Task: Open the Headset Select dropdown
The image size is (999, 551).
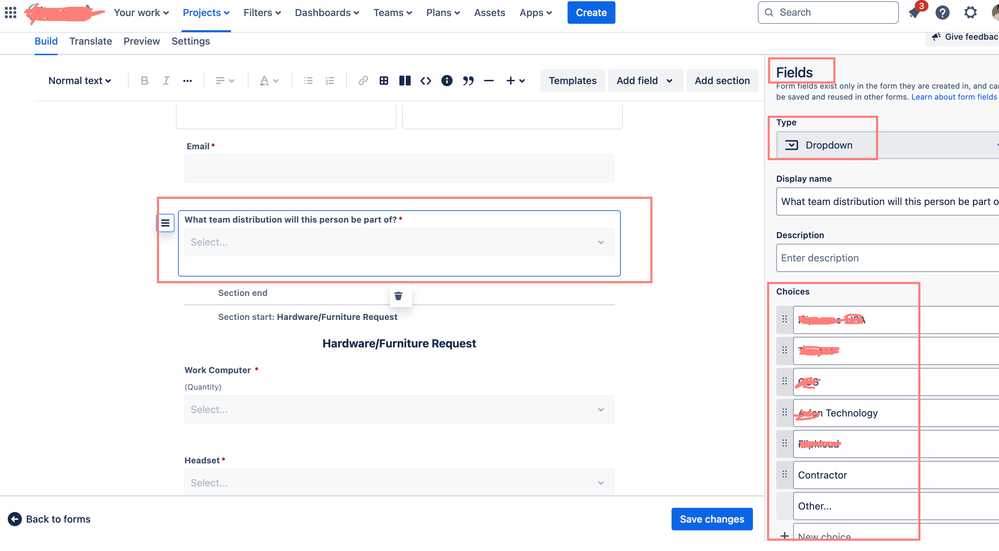Action: pyautogui.click(x=399, y=482)
